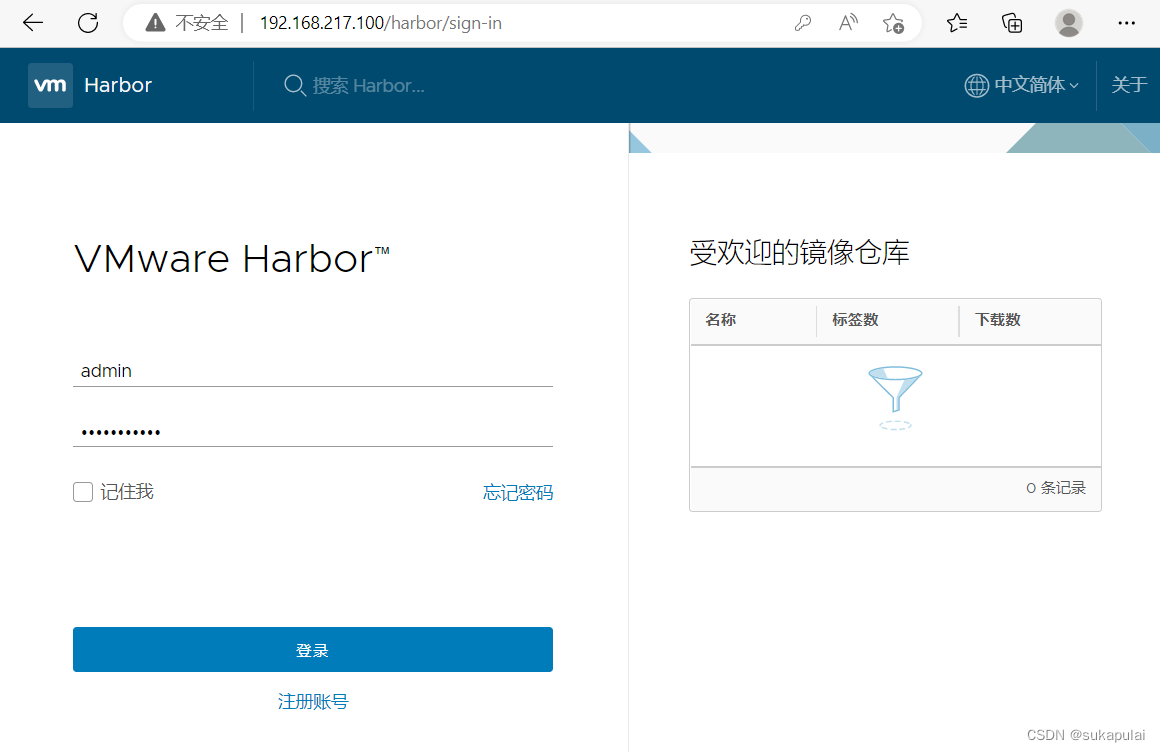Click the 受欢迎的镜像仓库 heading

tap(799, 252)
